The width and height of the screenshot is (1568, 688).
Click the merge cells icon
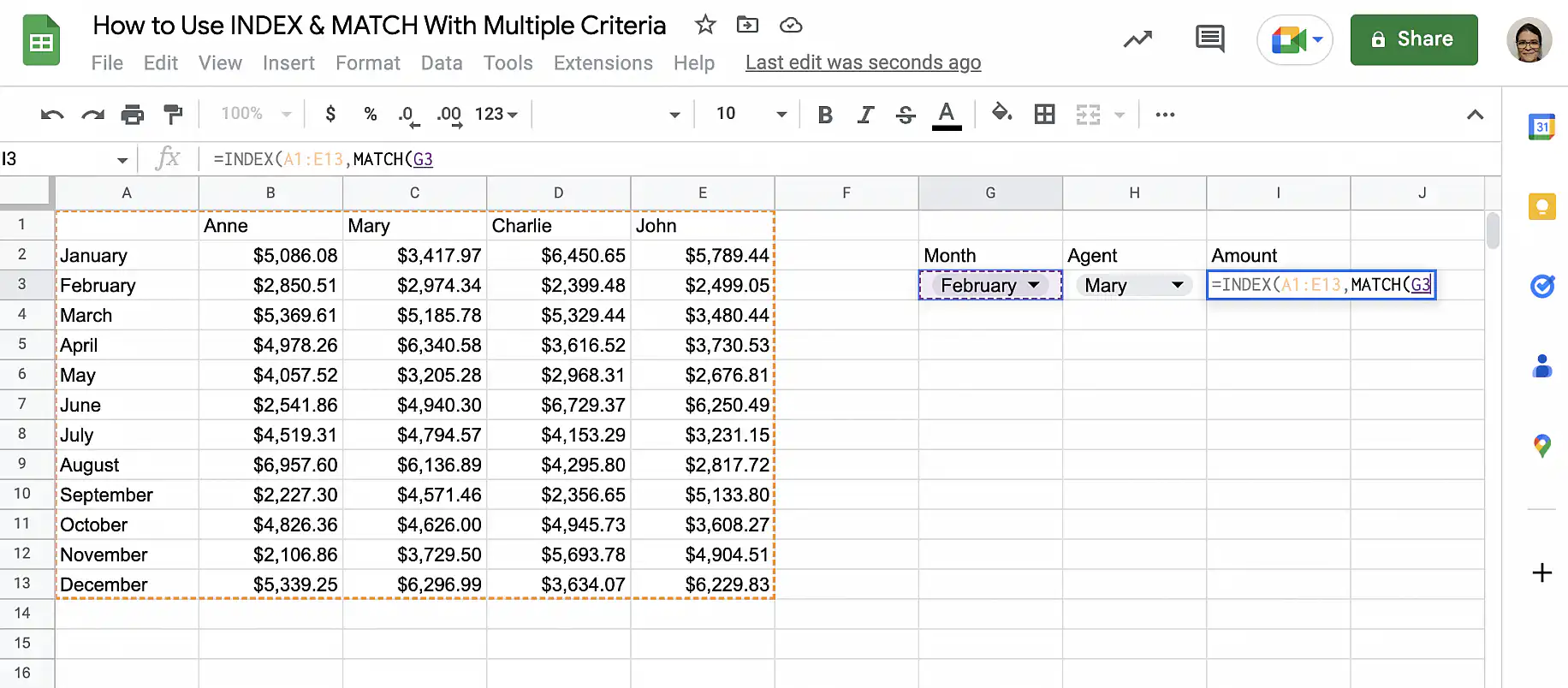click(1088, 115)
